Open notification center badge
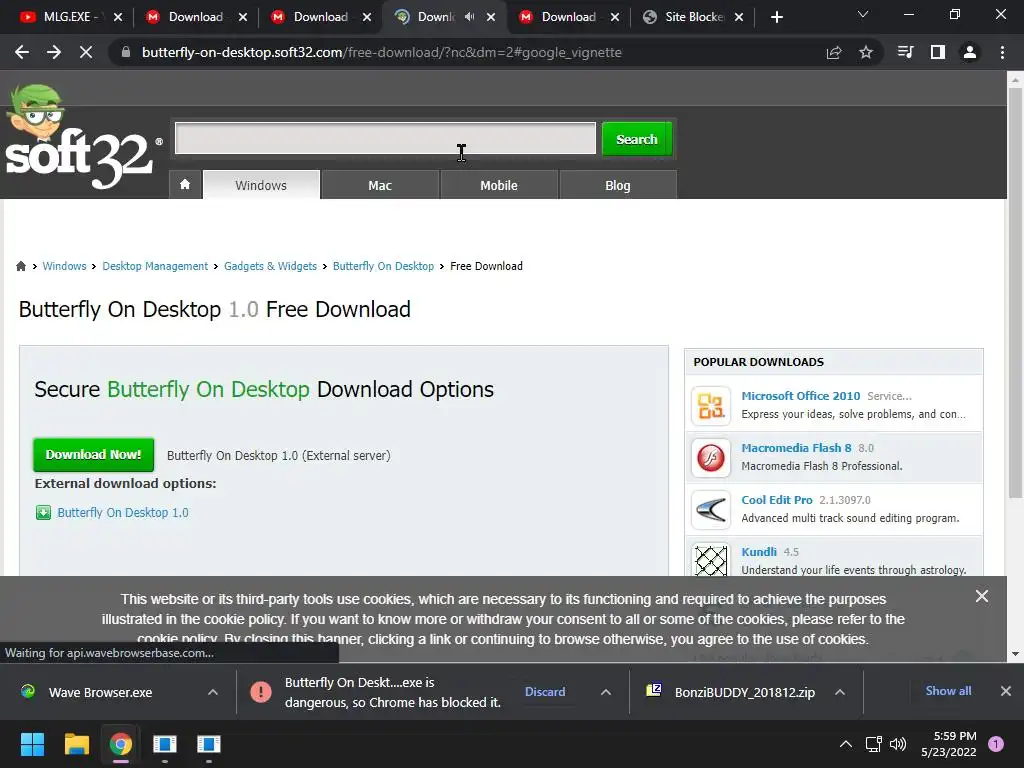This screenshot has width=1024, height=768. (996, 744)
